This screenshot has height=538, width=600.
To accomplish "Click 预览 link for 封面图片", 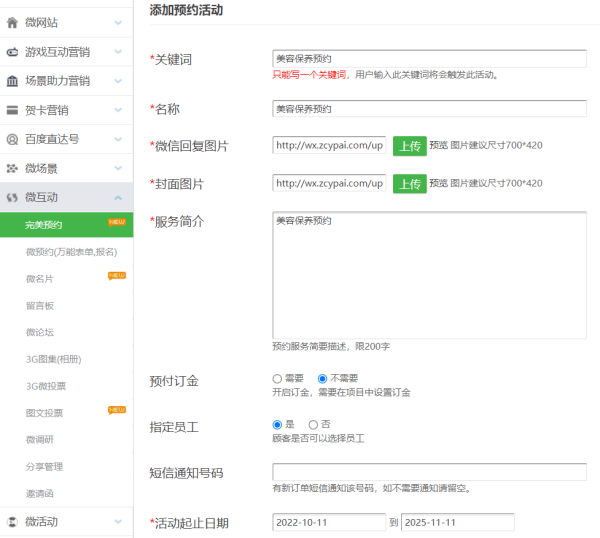I will (439, 183).
